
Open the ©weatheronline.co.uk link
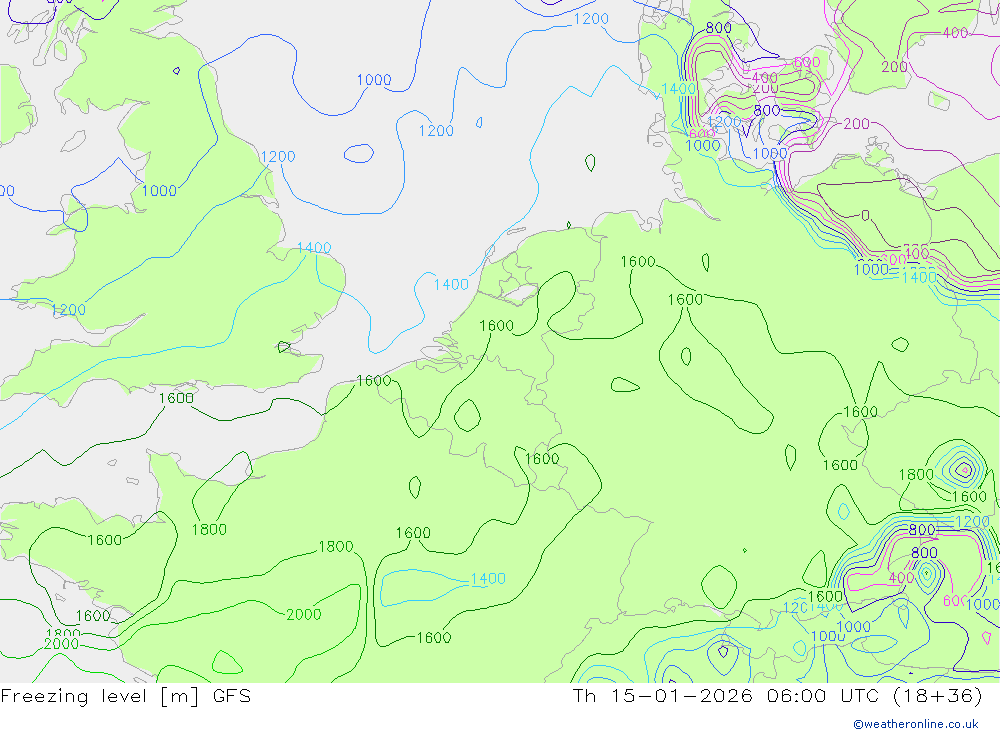(x=916, y=724)
